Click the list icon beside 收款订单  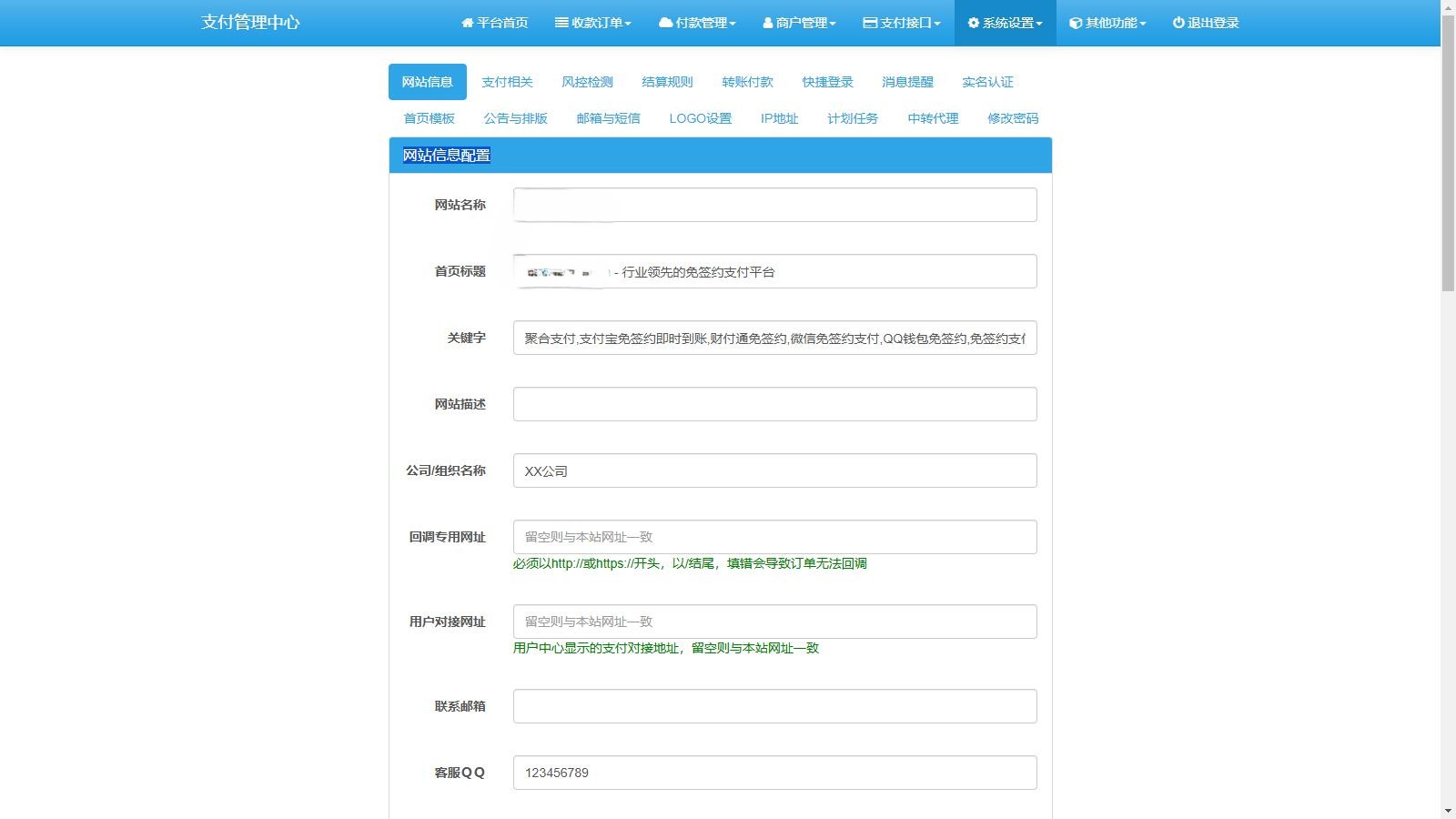pos(561,23)
